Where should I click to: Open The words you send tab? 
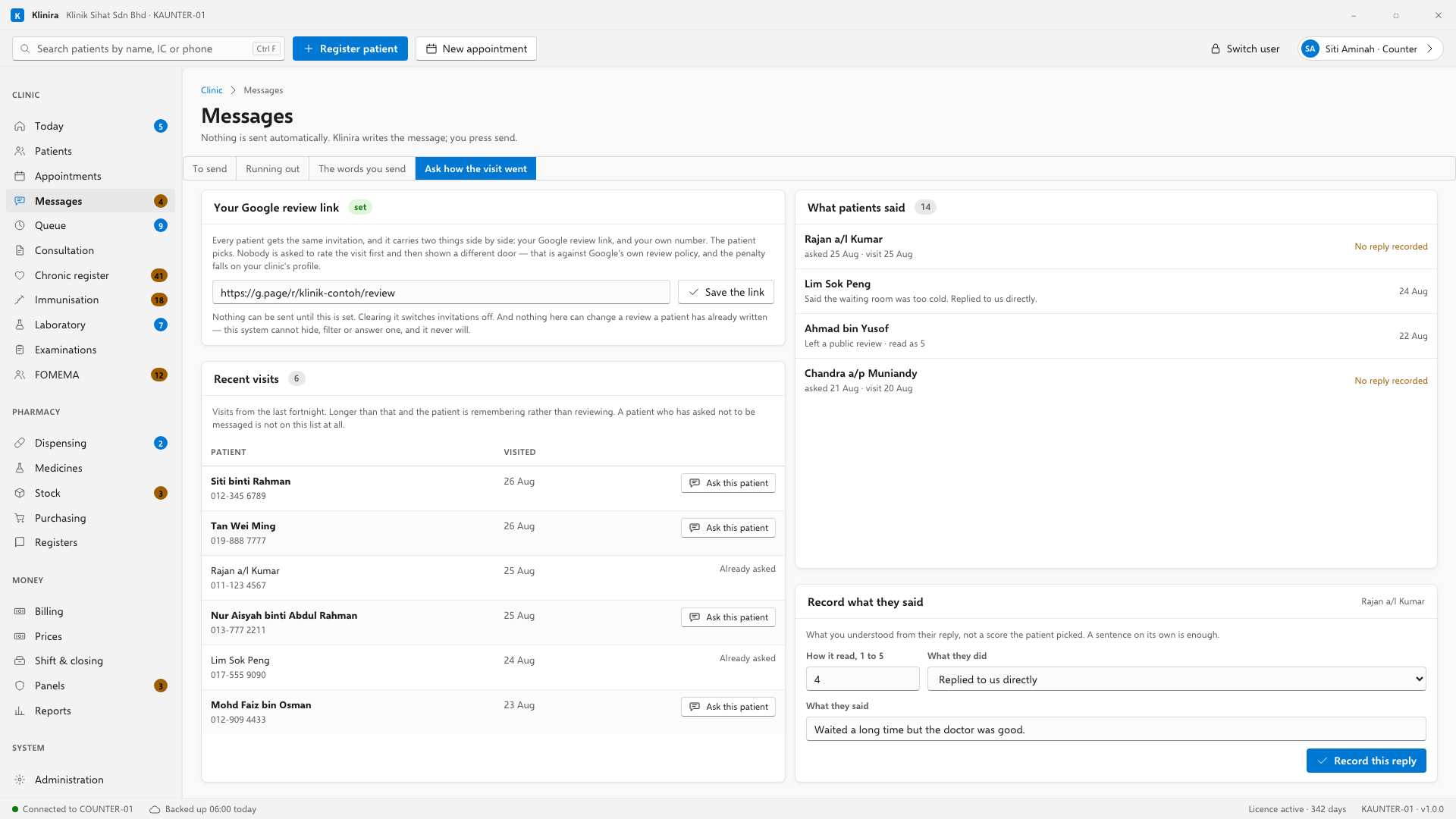[x=362, y=168]
